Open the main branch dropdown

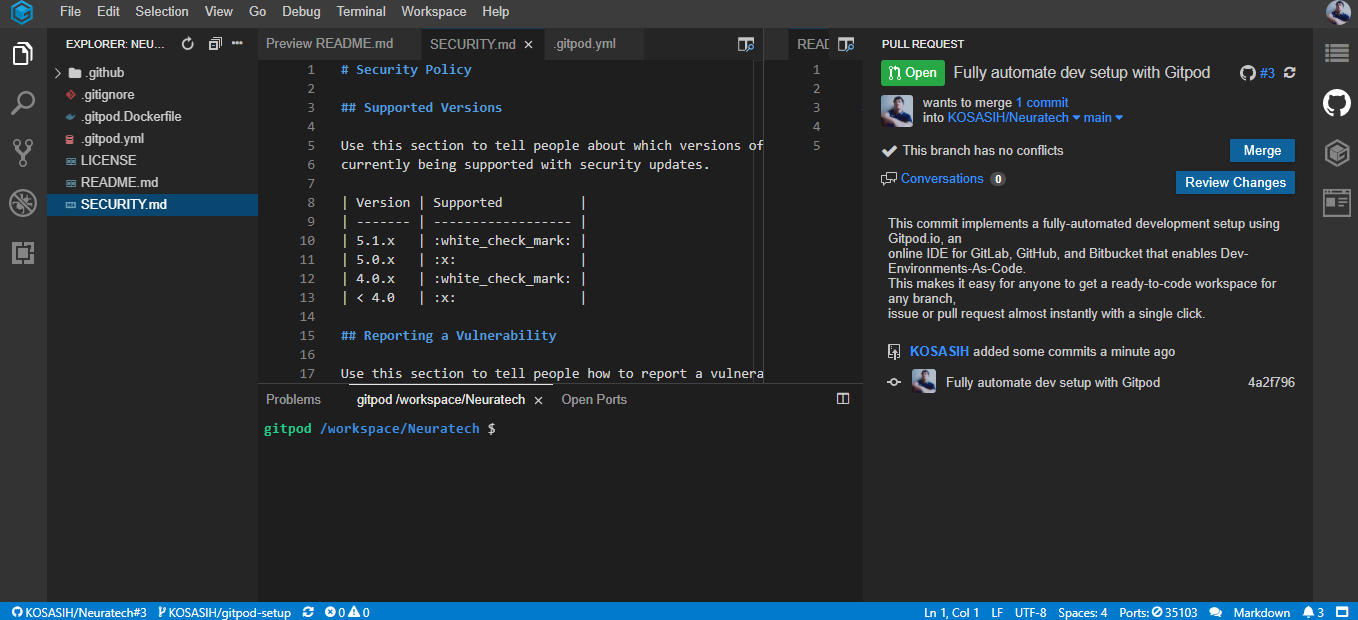pyautogui.click(x=1103, y=118)
